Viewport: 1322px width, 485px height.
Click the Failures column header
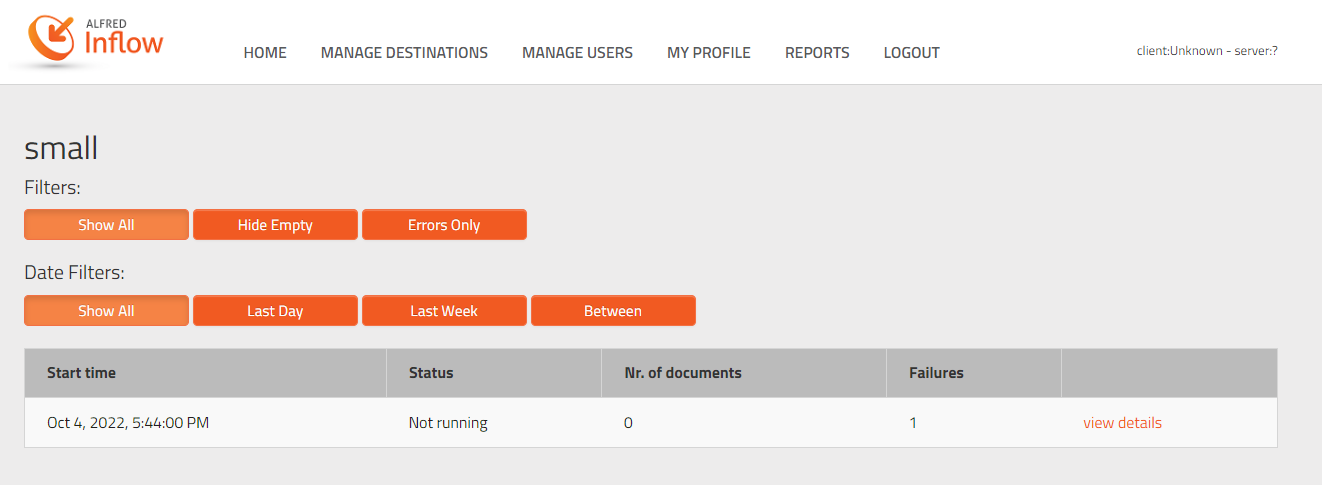936,373
